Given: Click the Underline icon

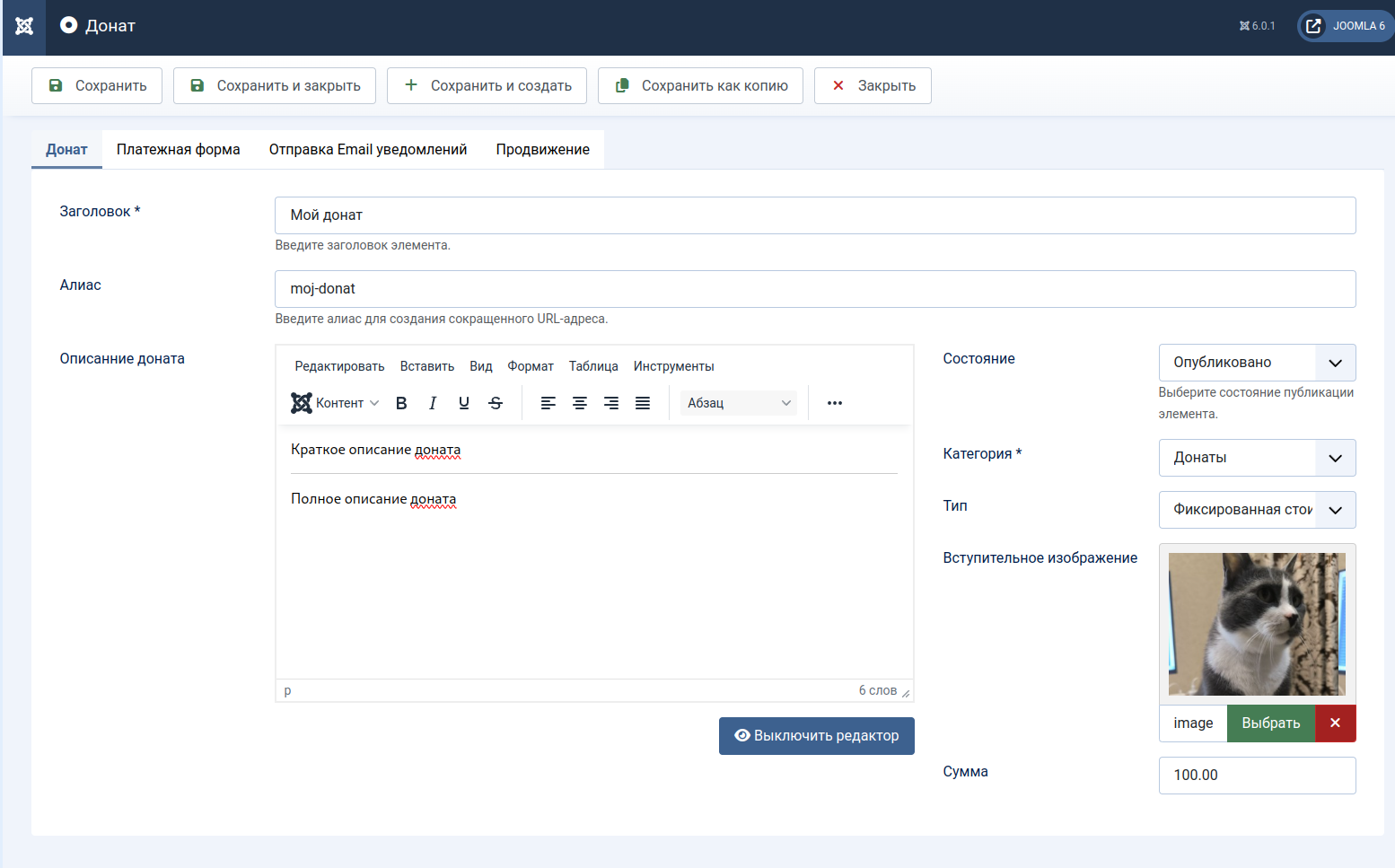Looking at the screenshot, I should click(464, 403).
